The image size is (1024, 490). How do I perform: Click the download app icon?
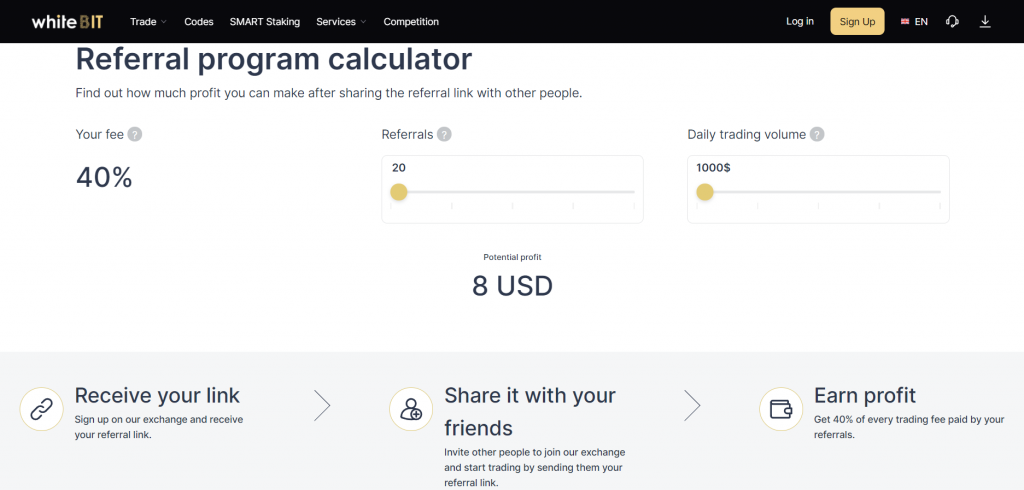coord(985,22)
